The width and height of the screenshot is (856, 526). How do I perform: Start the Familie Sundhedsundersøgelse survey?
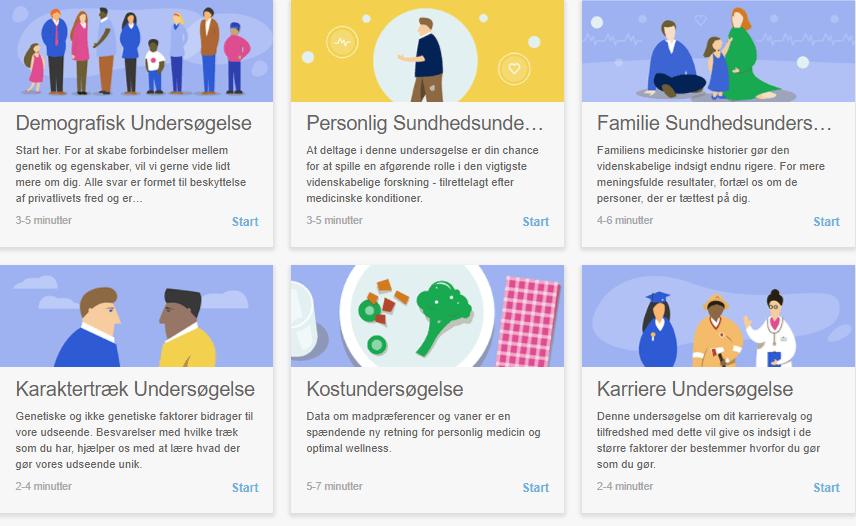click(x=827, y=222)
